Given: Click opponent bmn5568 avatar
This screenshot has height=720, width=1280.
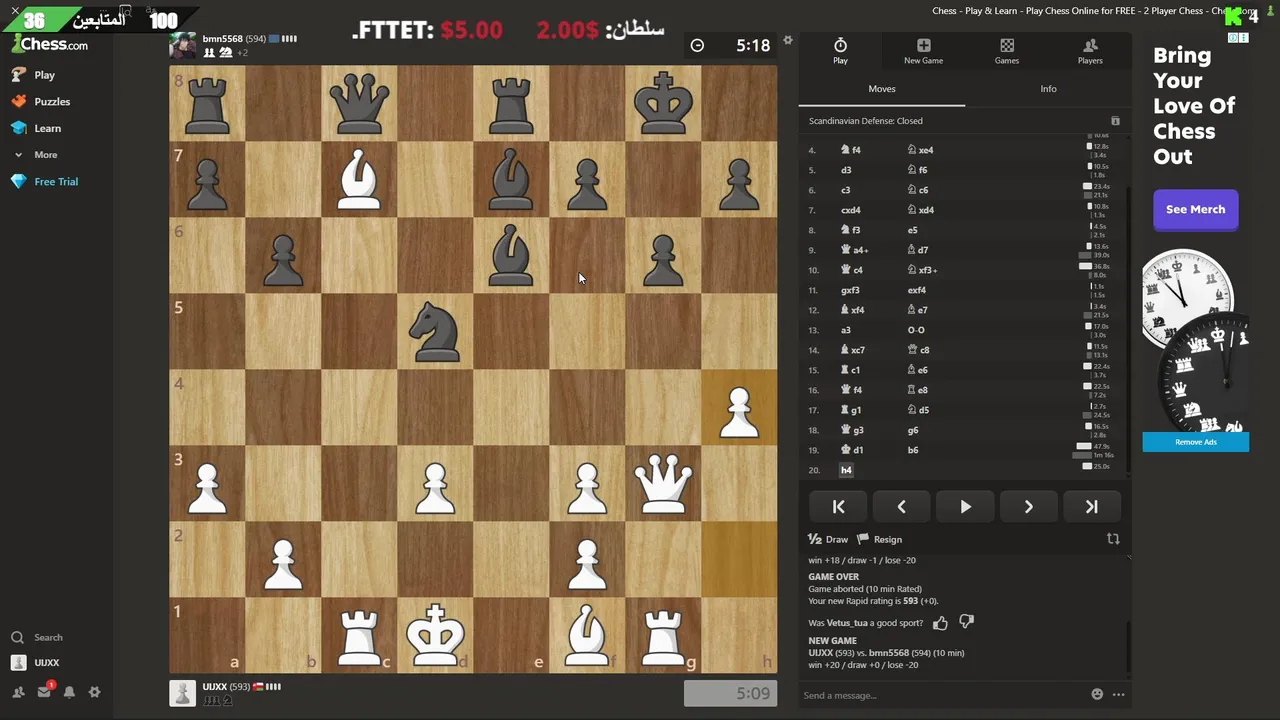Looking at the screenshot, I should point(182,45).
